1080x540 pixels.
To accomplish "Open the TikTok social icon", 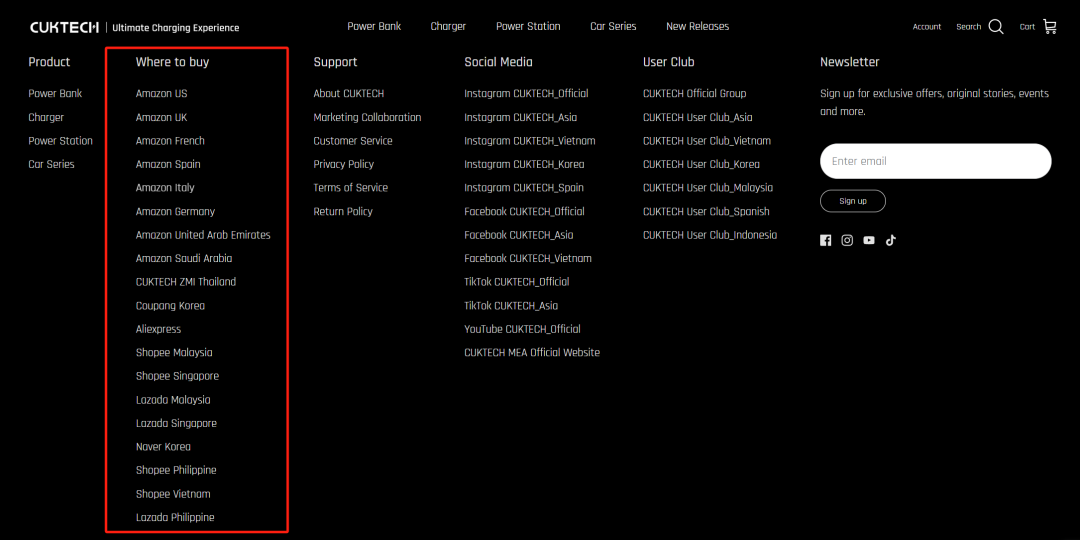I will point(890,240).
